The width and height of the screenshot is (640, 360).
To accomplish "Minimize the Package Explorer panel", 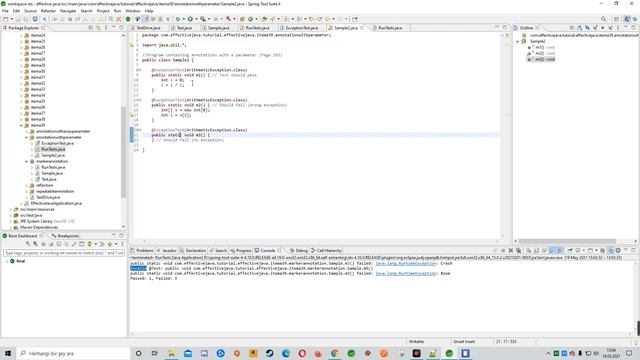I will pyautogui.click(x=114, y=28).
